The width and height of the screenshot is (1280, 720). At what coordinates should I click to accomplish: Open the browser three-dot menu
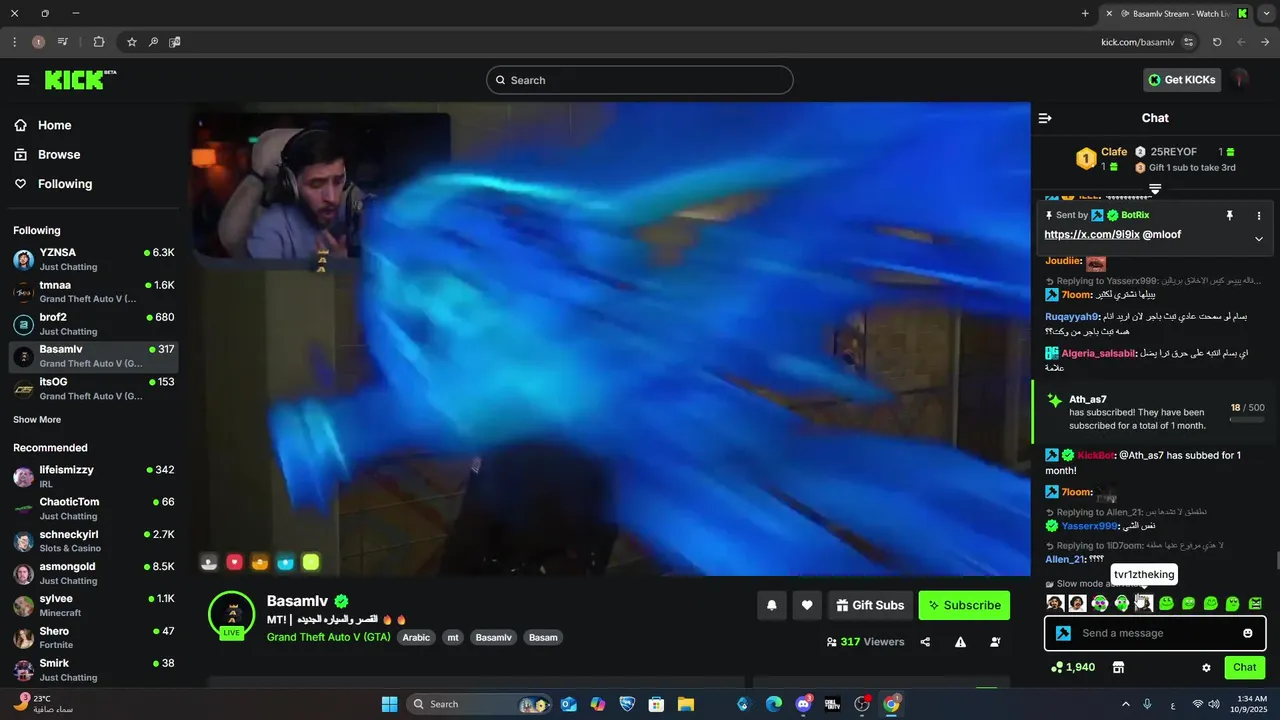(14, 42)
